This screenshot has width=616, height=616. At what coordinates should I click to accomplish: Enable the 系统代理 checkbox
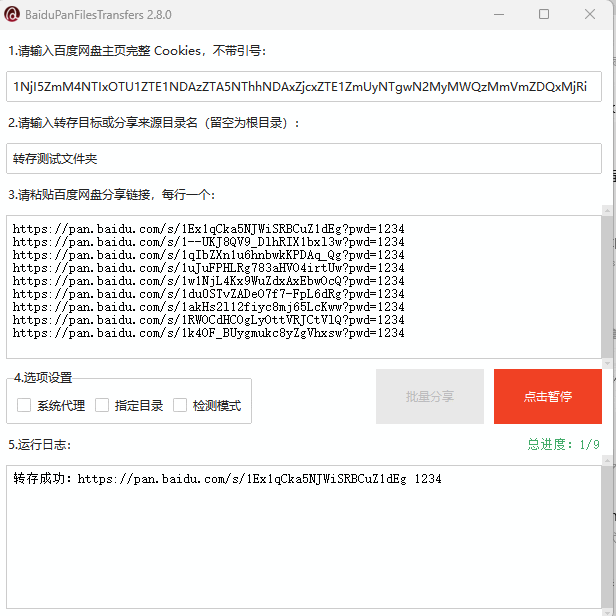click(x=24, y=405)
